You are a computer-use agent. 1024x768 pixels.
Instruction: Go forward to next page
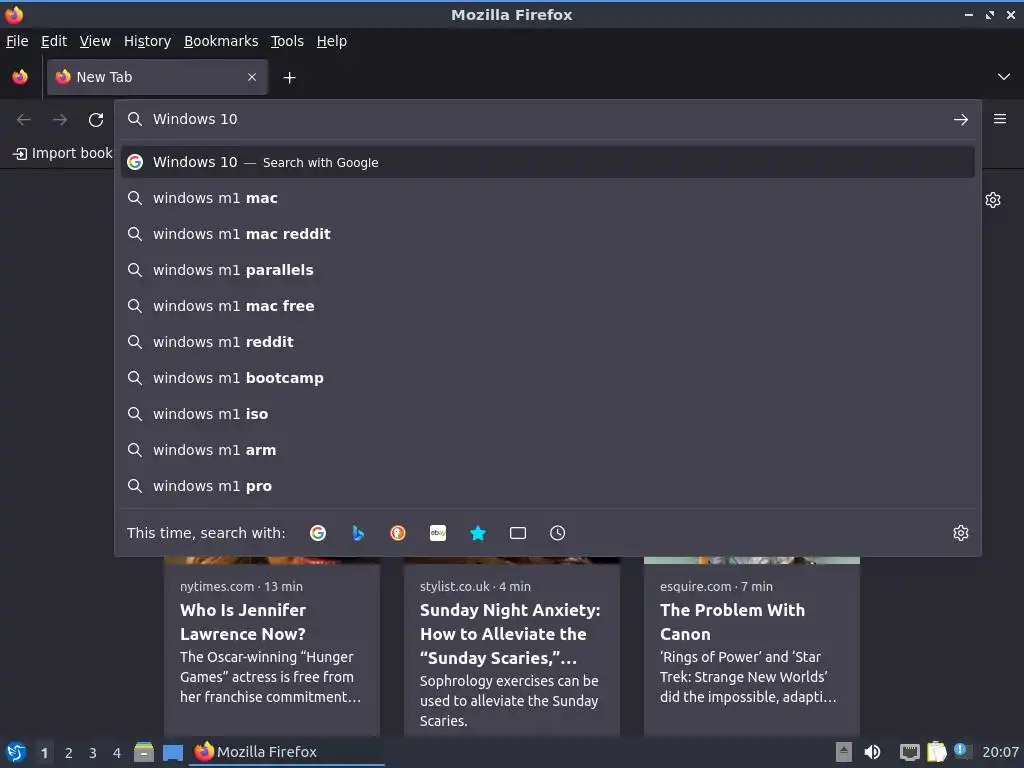coord(60,120)
